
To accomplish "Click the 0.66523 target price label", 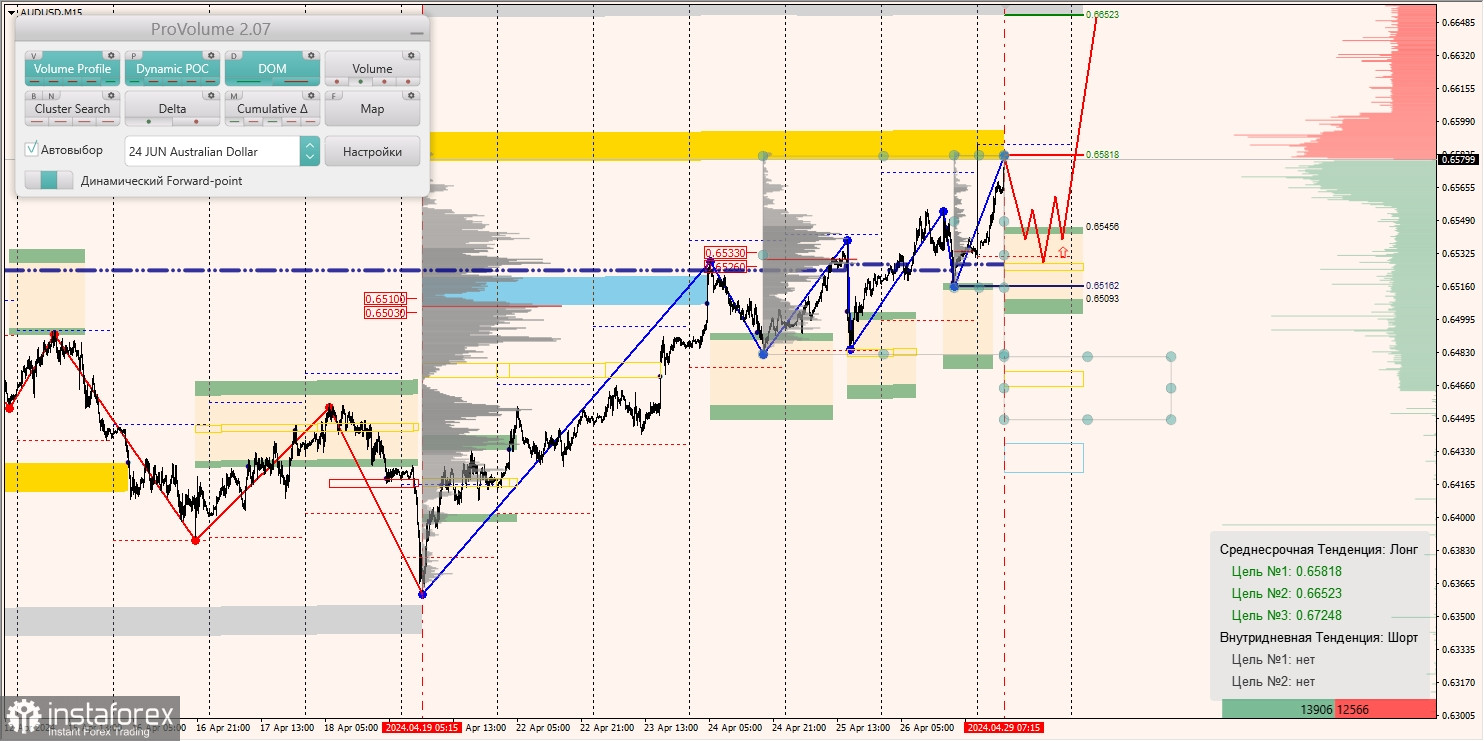I will pyautogui.click(x=1102, y=15).
